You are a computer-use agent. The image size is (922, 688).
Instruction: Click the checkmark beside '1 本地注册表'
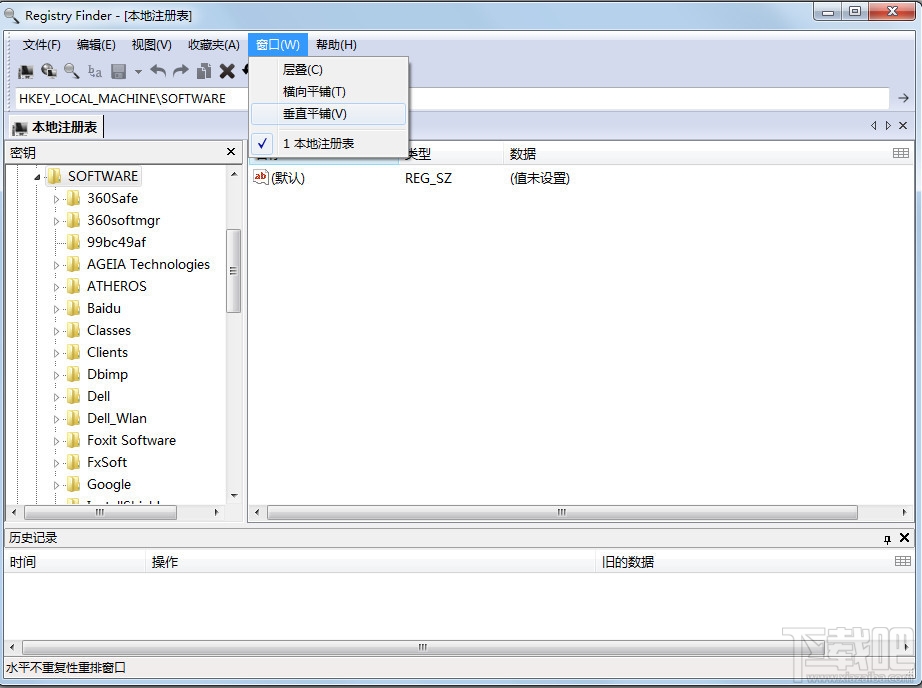pyautogui.click(x=261, y=143)
